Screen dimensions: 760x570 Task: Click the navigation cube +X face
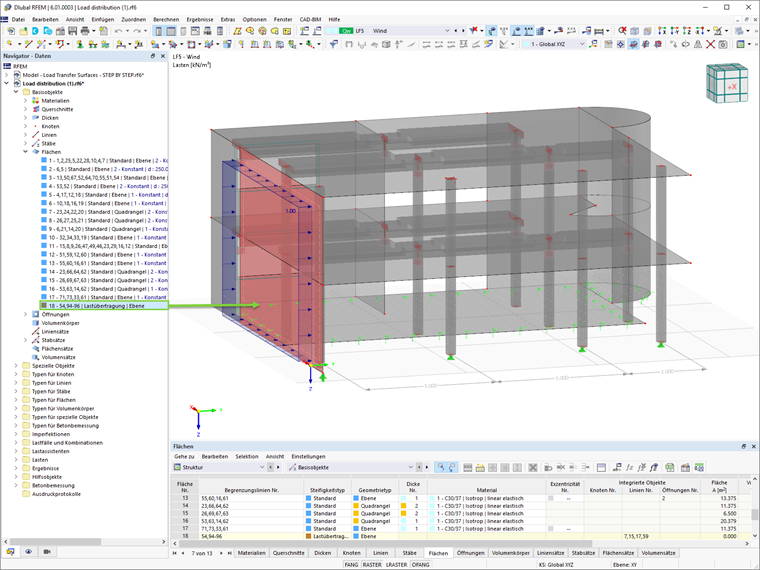pyautogui.click(x=732, y=87)
